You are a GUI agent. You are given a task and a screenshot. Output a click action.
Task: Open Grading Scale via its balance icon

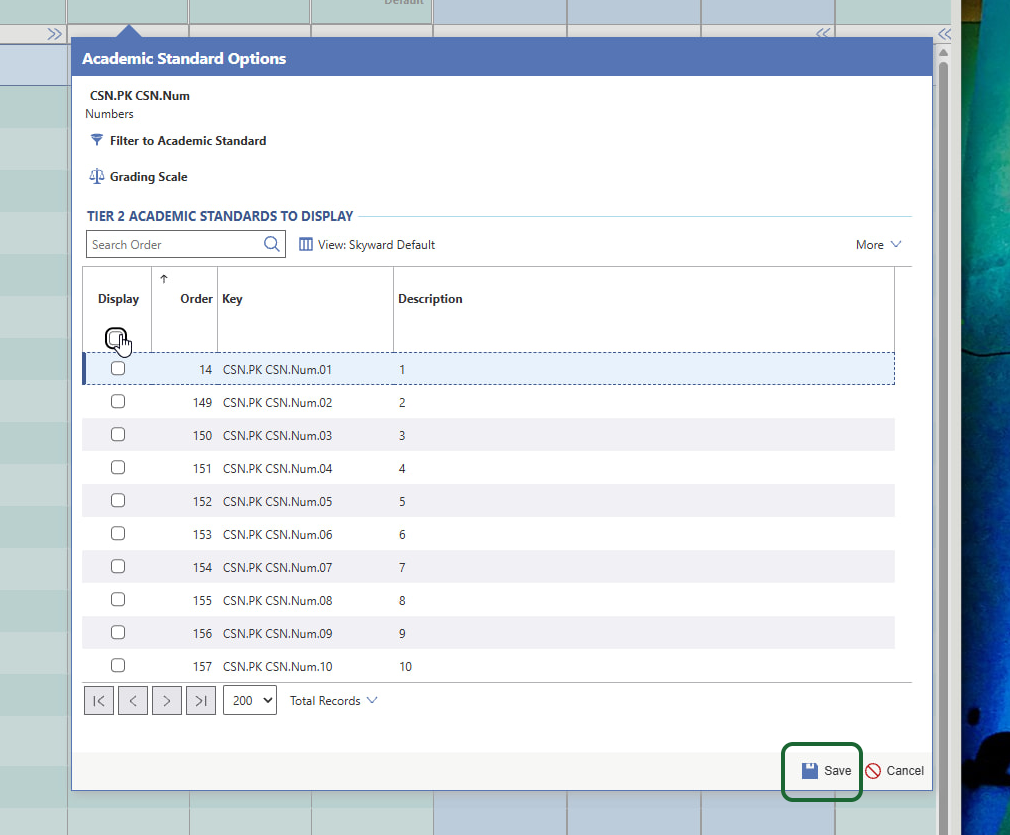[x=97, y=177]
